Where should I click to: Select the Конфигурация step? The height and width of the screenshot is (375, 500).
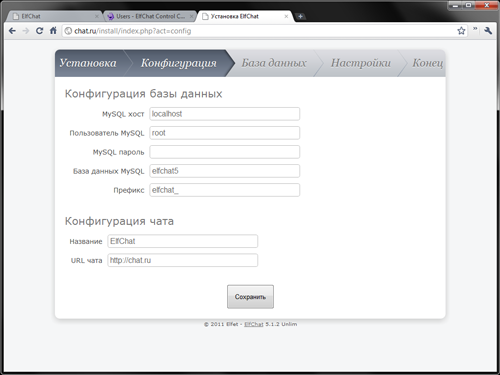pos(179,63)
